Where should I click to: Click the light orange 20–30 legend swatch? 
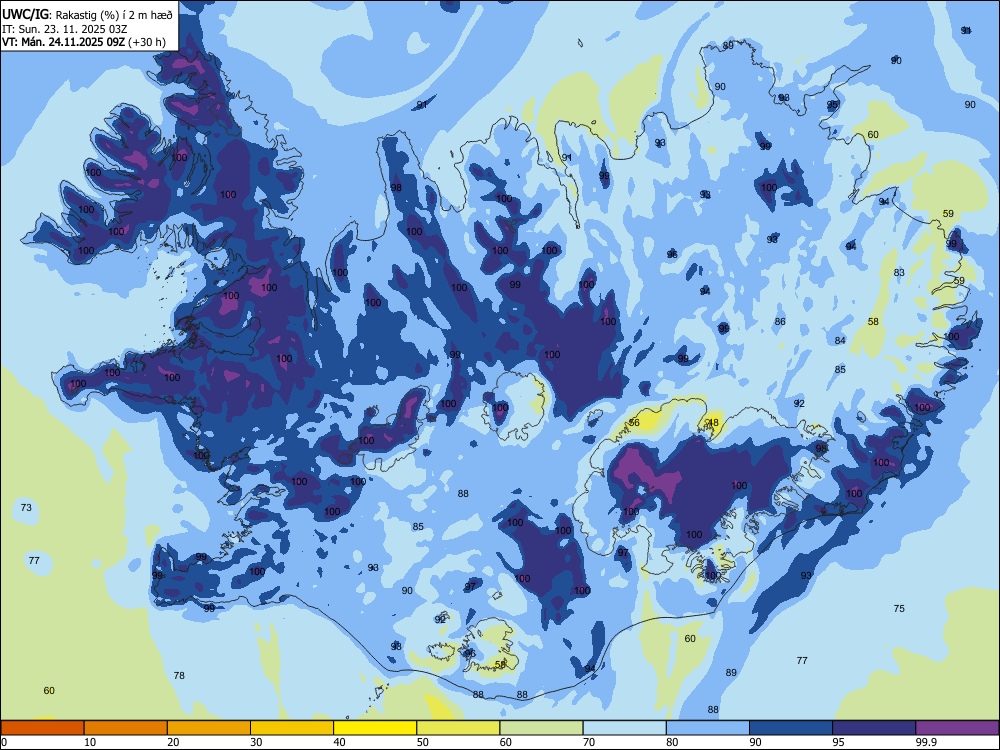pyautogui.click(x=209, y=728)
